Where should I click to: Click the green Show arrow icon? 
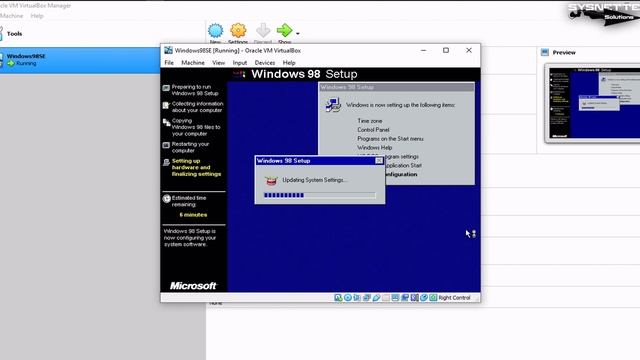point(284,30)
